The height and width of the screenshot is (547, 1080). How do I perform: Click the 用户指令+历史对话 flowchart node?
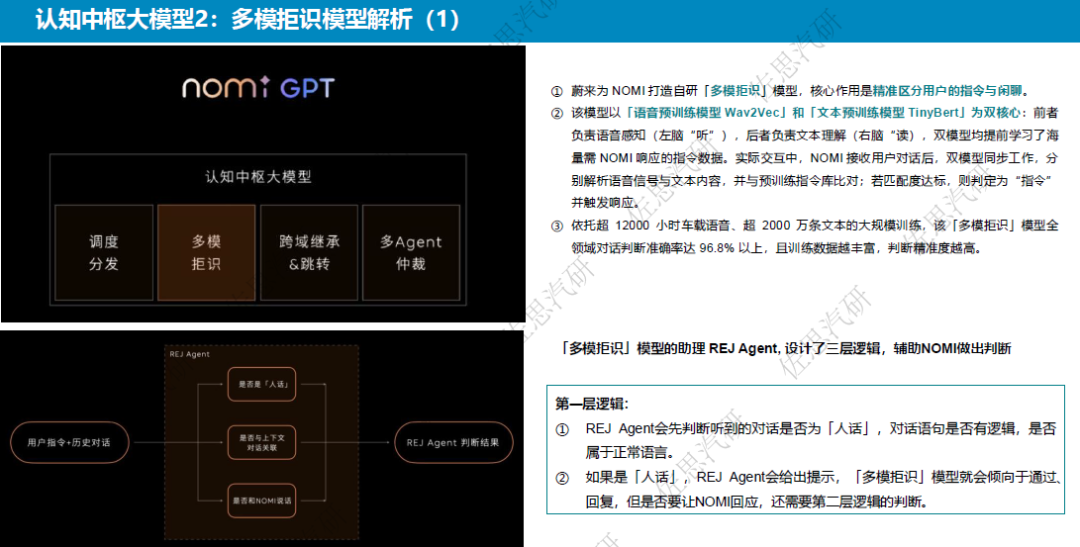pos(69,442)
